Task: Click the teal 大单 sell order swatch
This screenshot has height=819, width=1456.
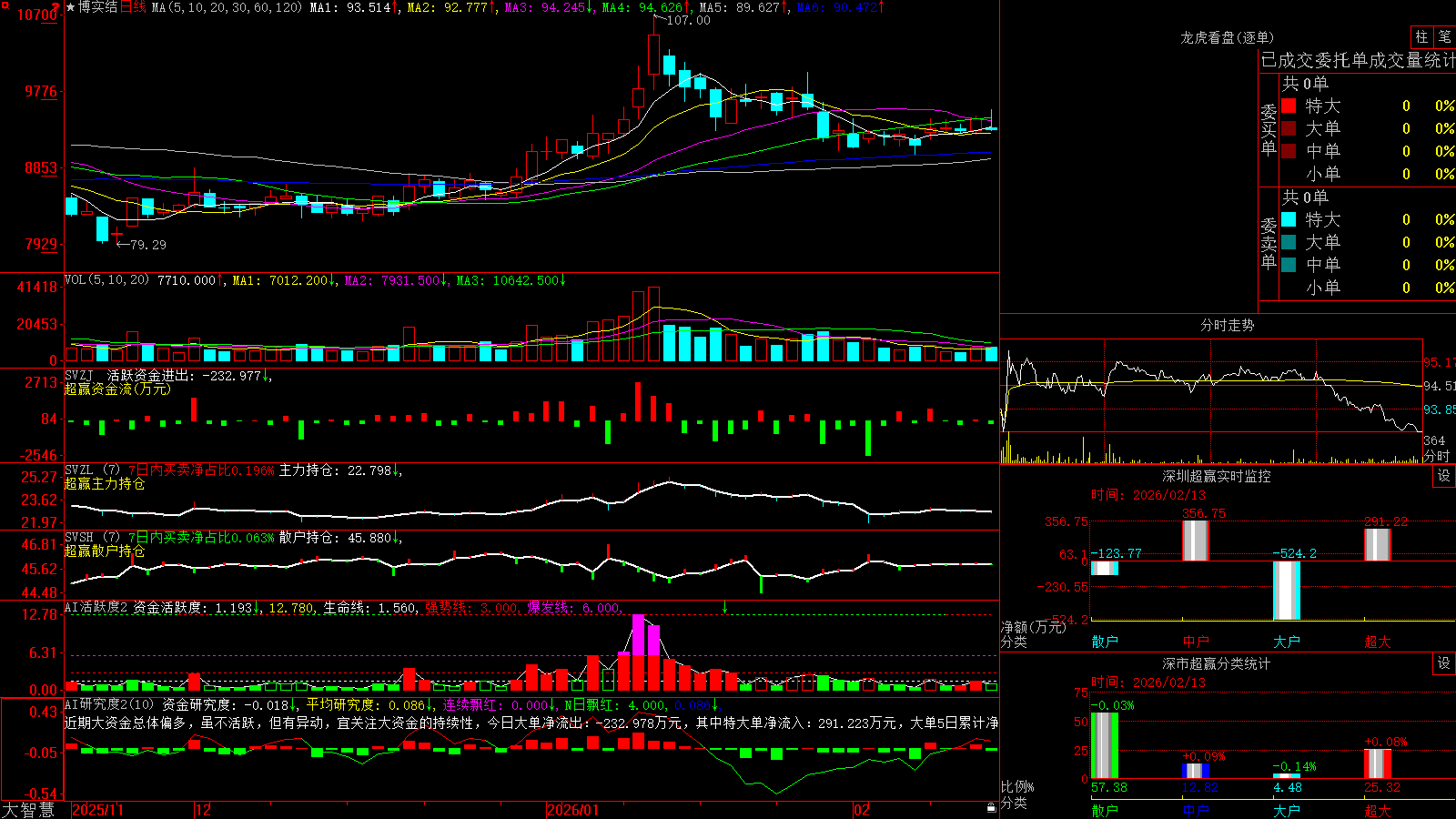Action: (x=1289, y=242)
